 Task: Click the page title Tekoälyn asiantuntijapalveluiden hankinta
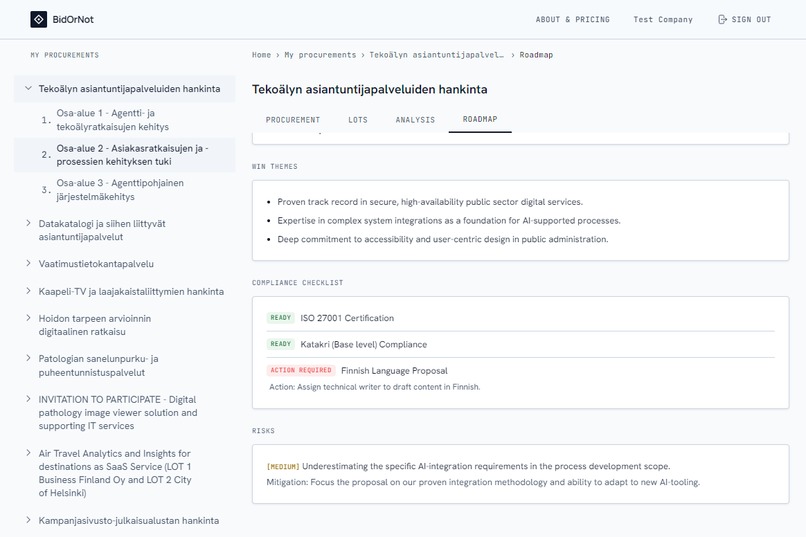point(370,89)
